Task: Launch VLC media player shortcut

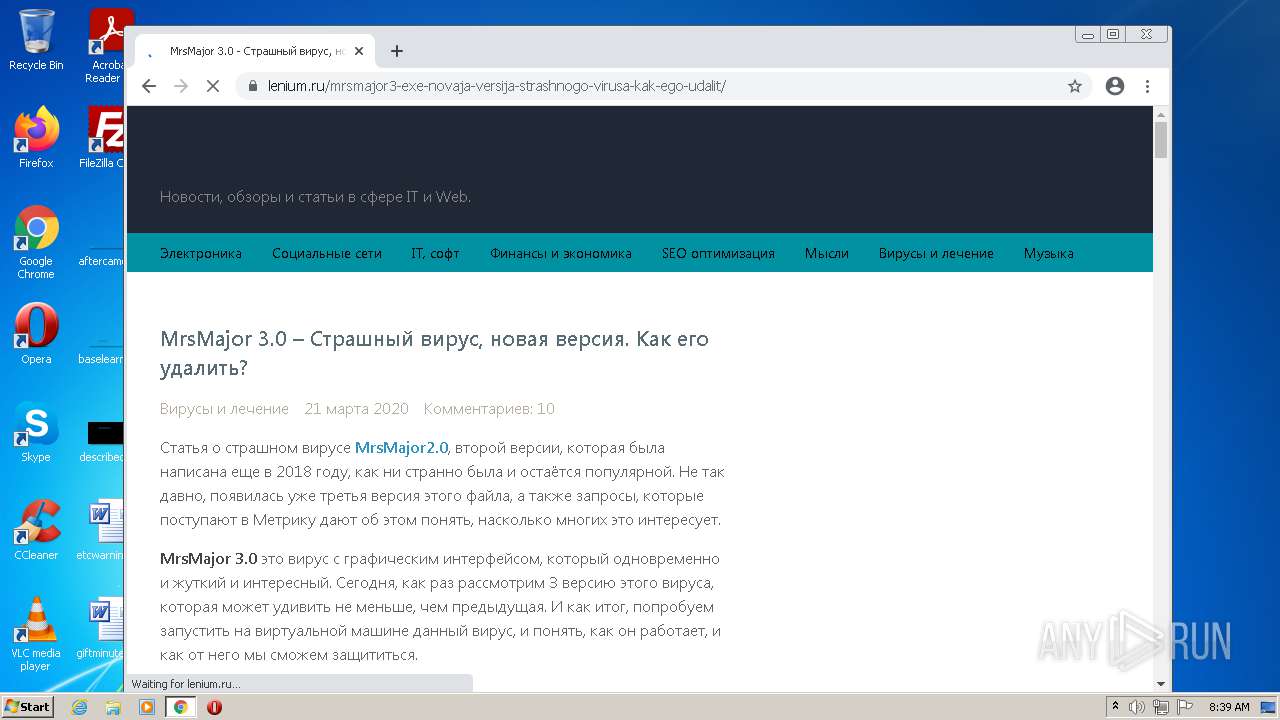Action: (36, 634)
